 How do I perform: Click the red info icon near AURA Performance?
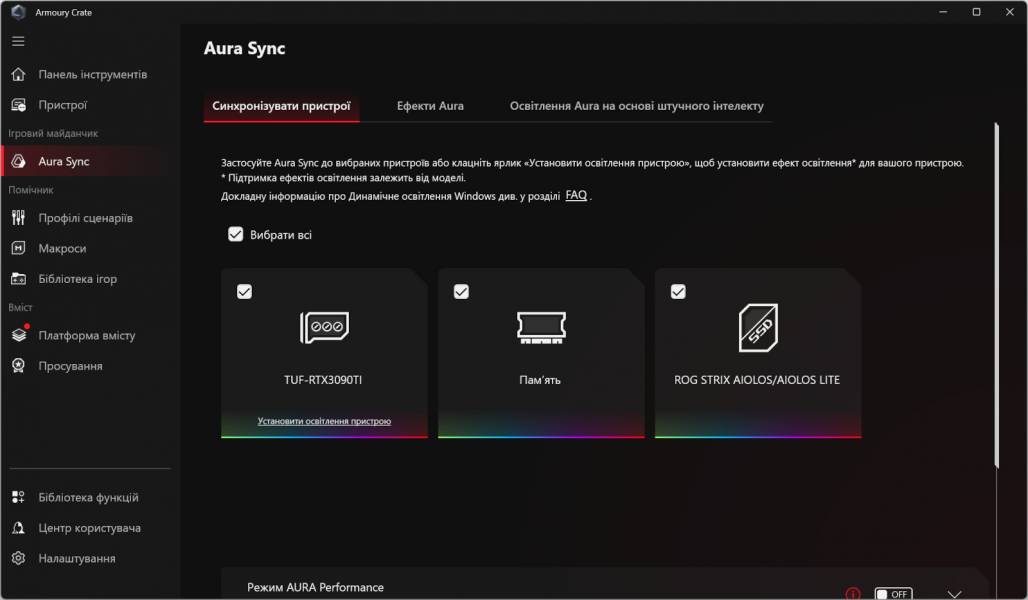pos(853,593)
